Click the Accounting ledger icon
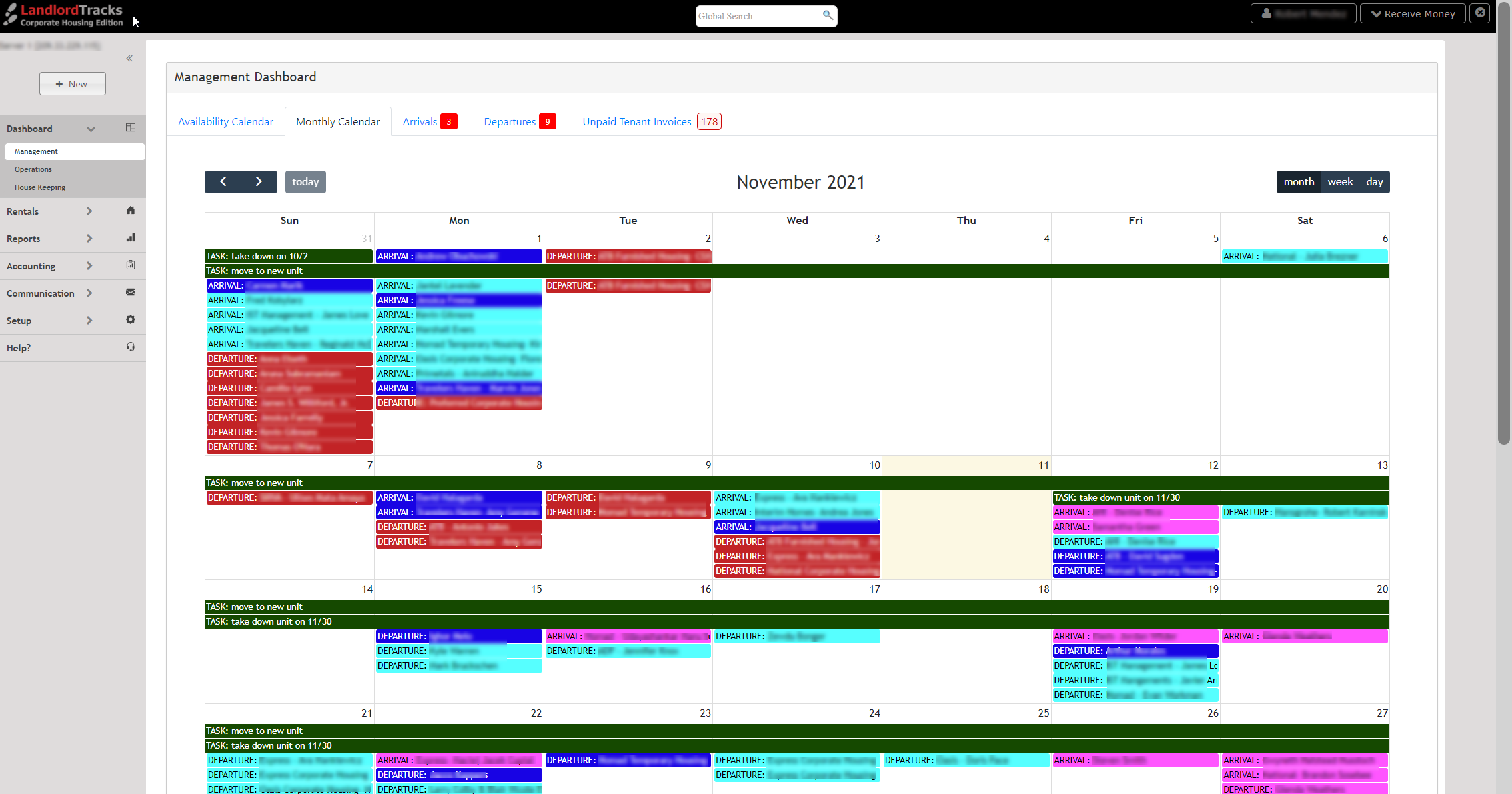This screenshot has height=794, width=1512. [x=131, y=265]
